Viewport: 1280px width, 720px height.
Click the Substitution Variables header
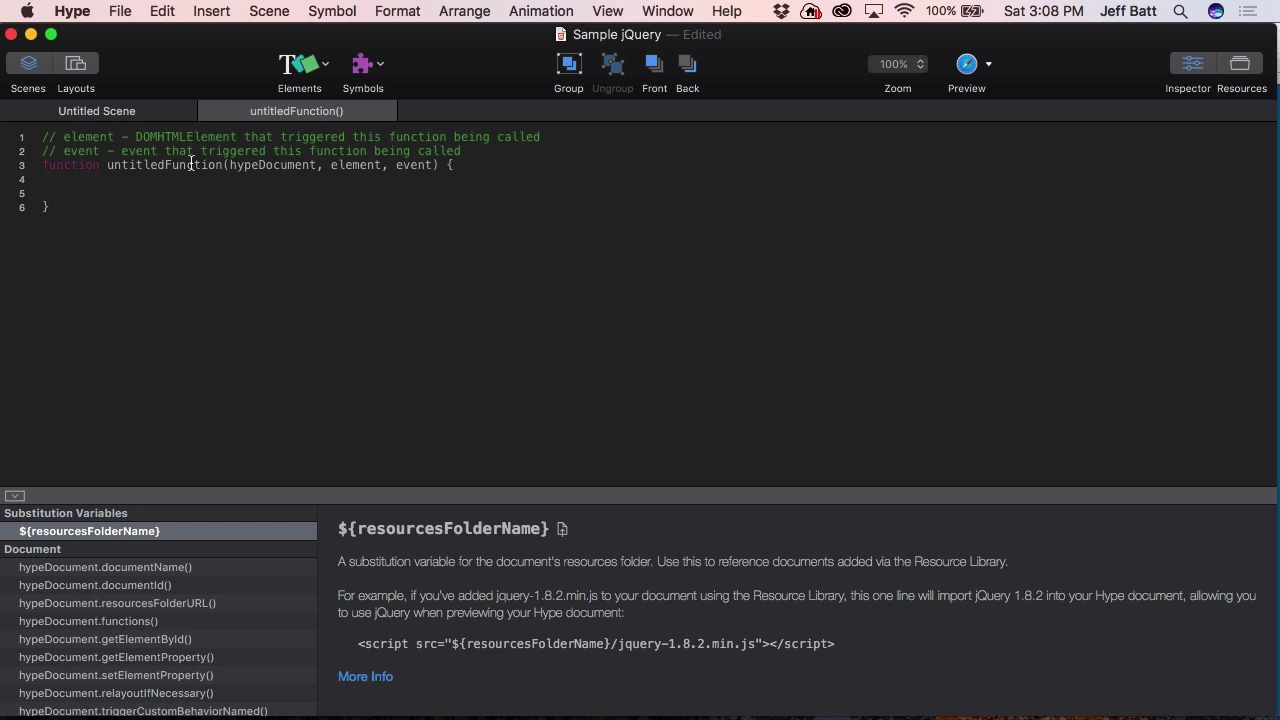(158, 513)
